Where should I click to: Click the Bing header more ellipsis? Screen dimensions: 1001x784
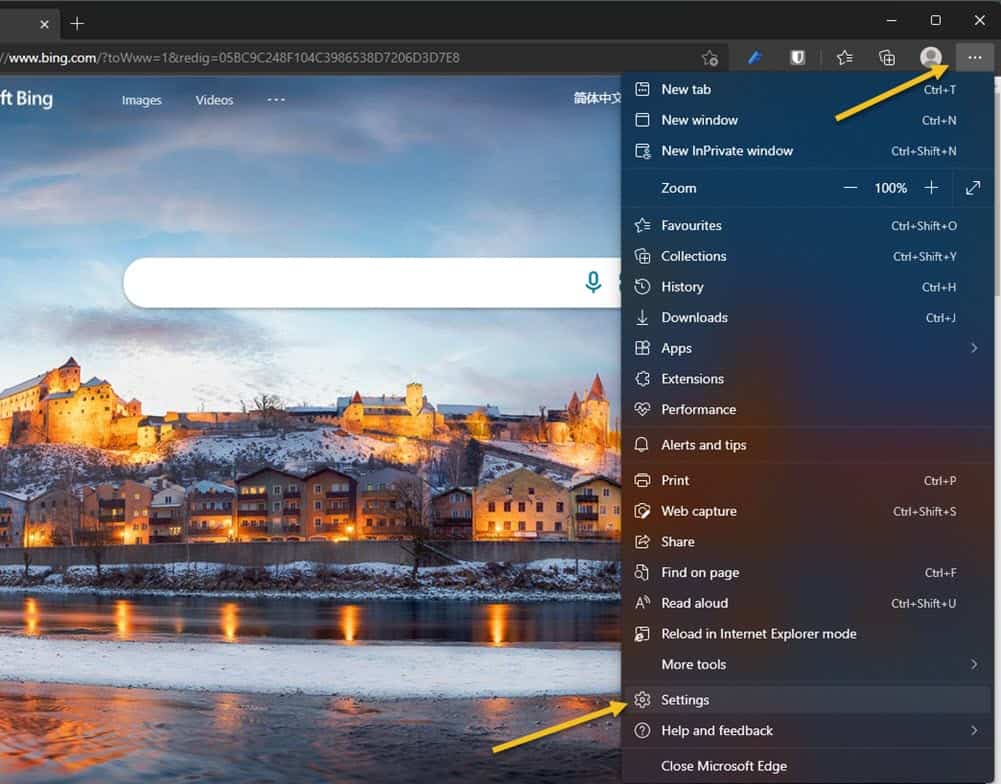pyautogui.click(x=276, y=100)
